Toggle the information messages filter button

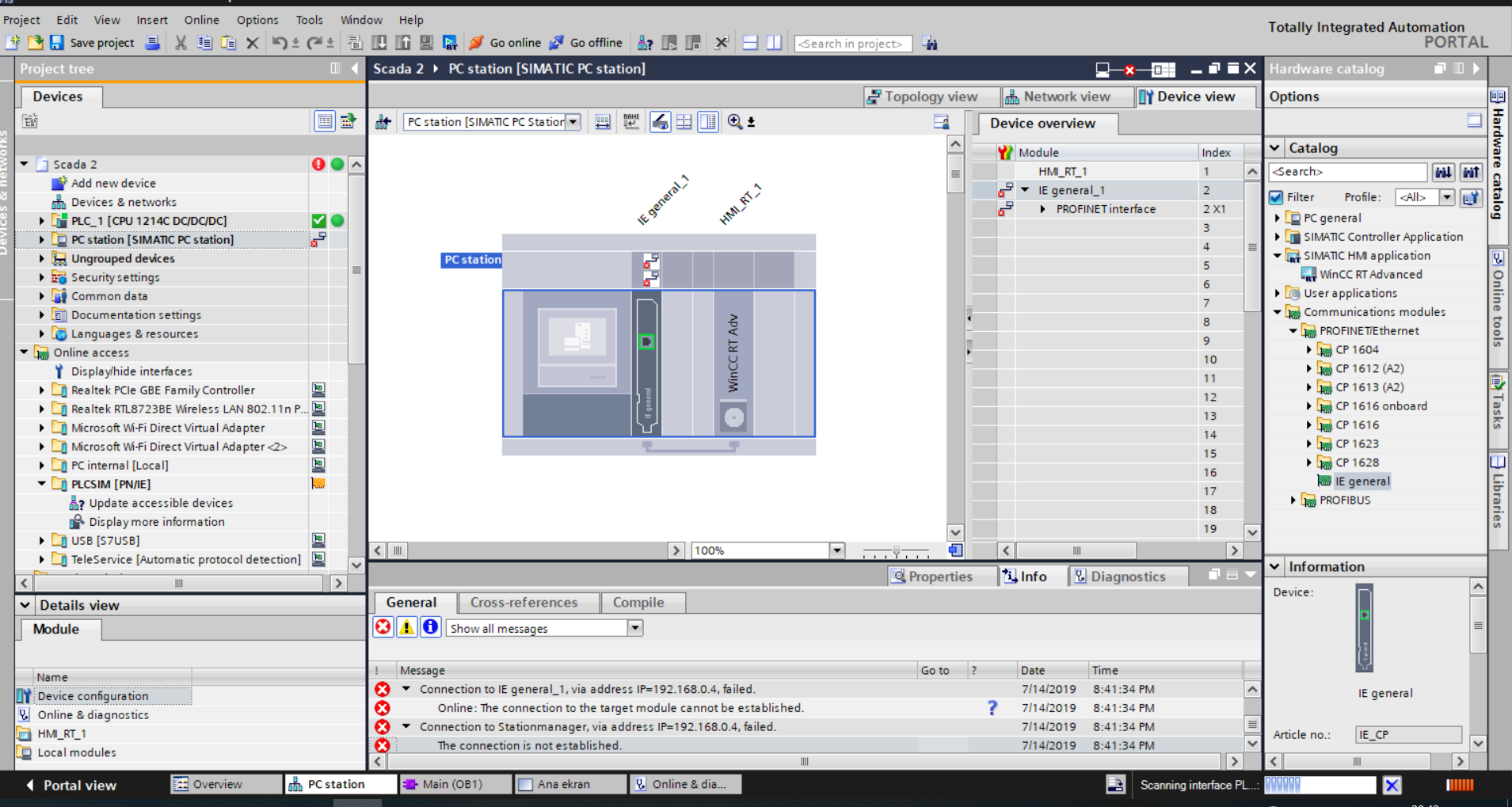click(430, 627)
